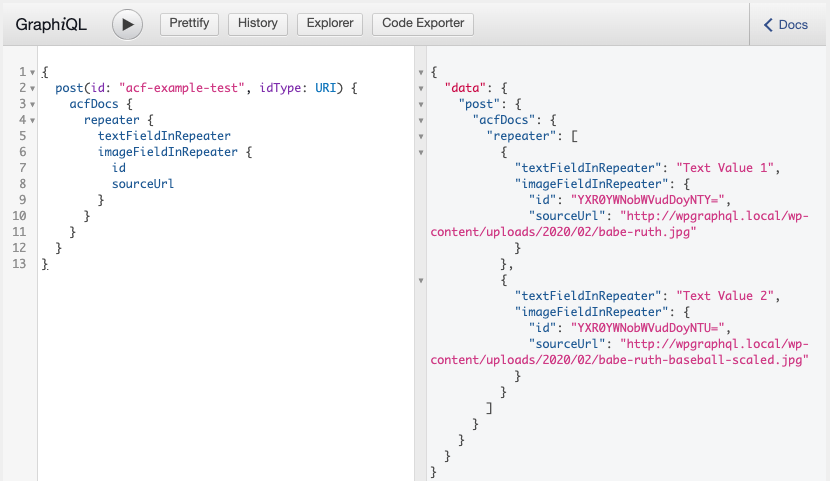Collapse second "imageFieldInRepeater" object in the response
Image resolution: width=830 pixels, height=481 pixels.
click(x=421, y=312)
